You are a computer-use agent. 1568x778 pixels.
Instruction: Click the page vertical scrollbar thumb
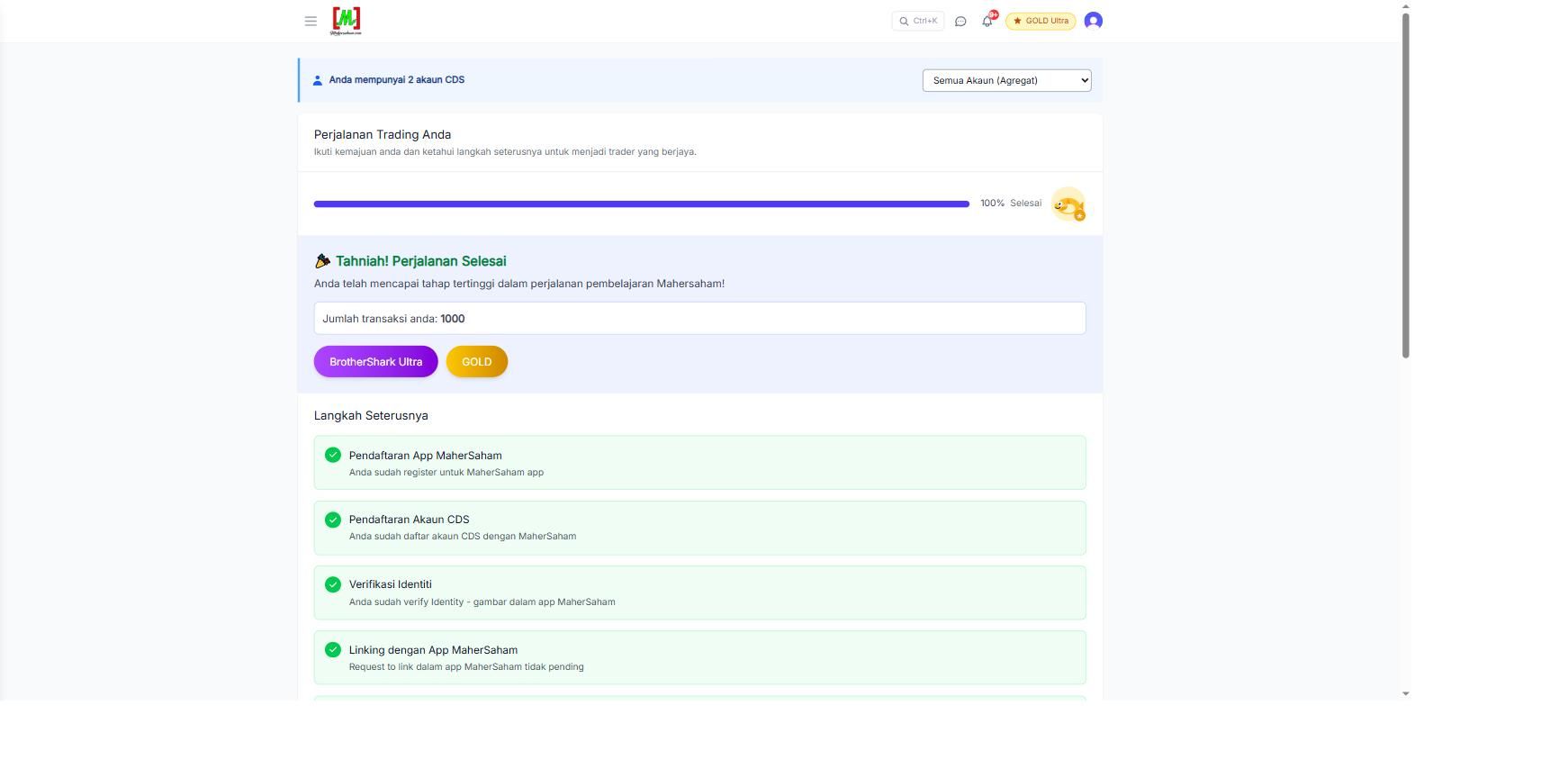point(1406,185)
